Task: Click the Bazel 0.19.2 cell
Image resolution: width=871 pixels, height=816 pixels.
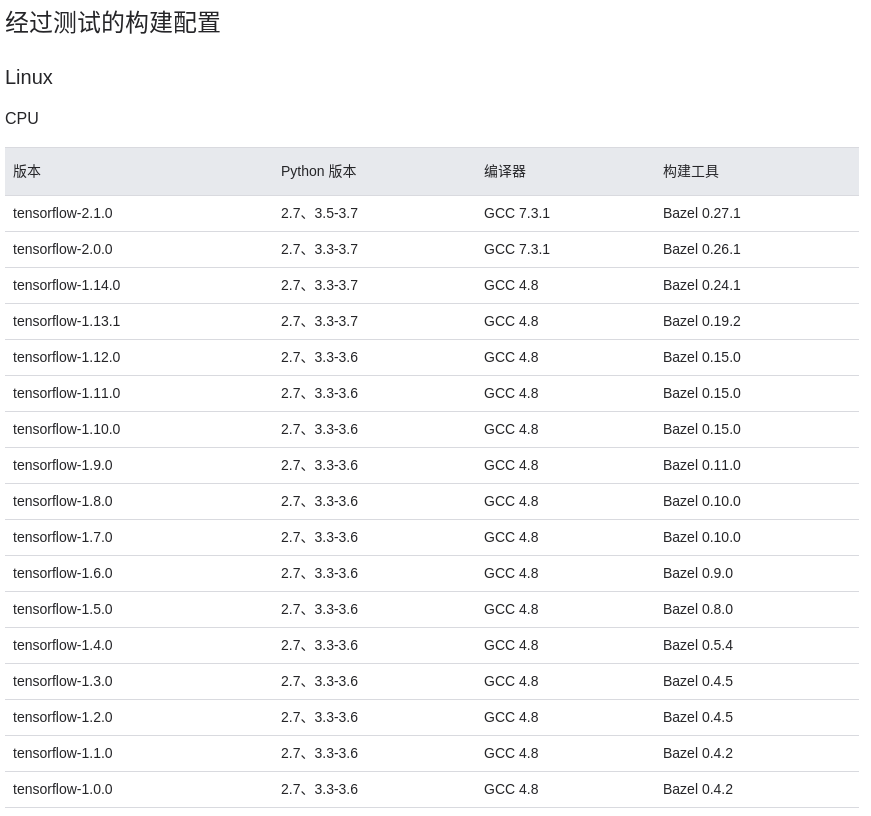Action: point(702,322)
